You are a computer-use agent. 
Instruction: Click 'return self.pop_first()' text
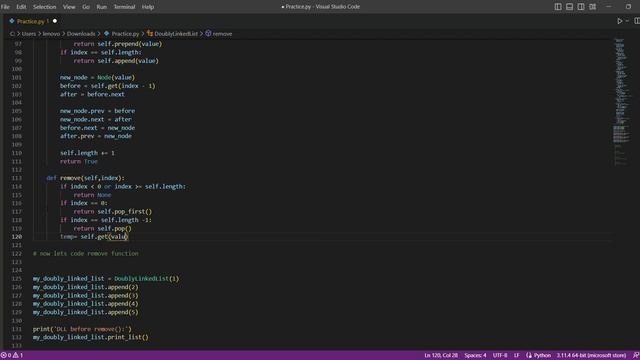[113, 211]
